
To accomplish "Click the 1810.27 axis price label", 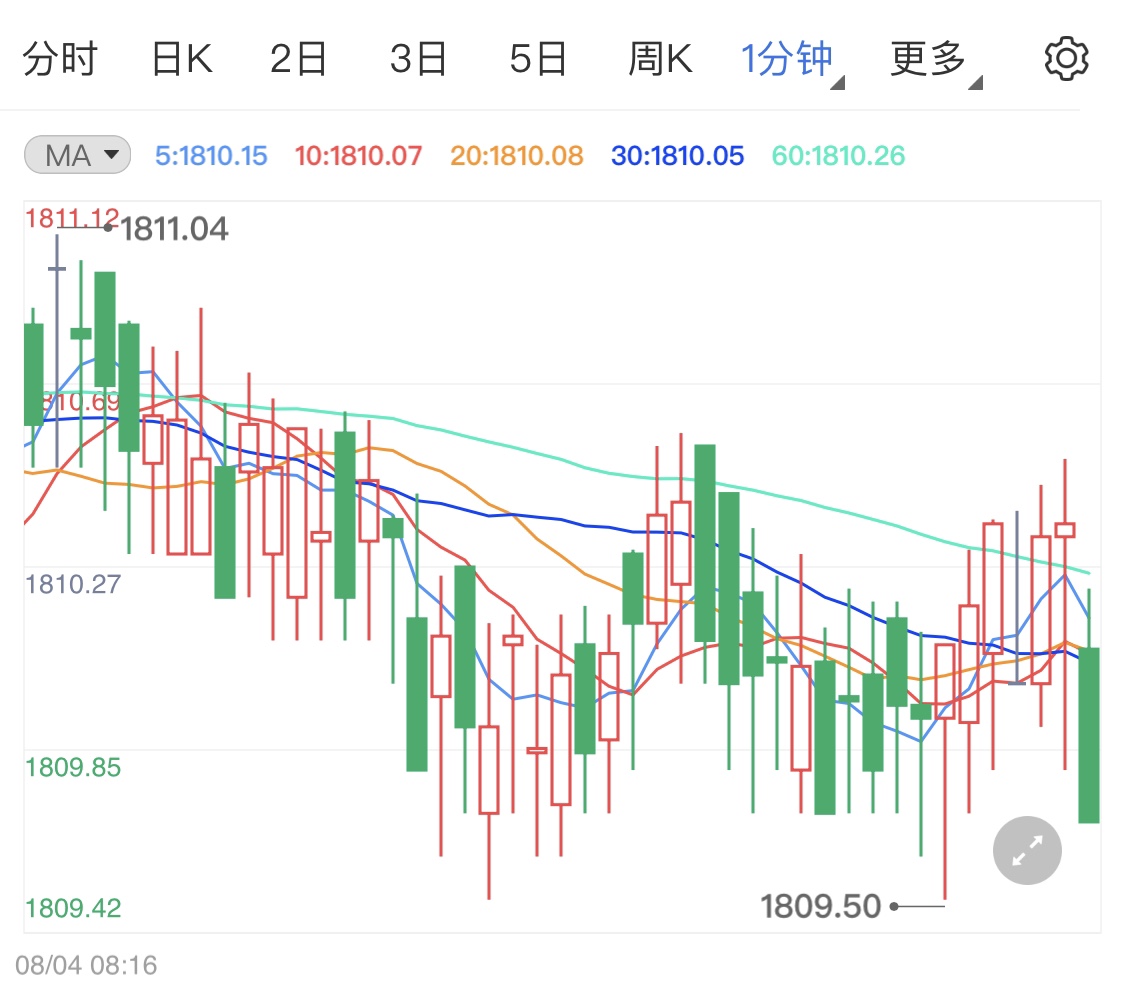I will [73, 584].
